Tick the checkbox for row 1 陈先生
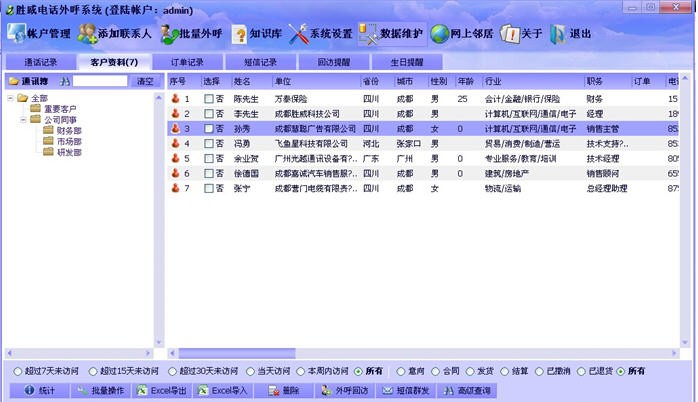 tap(208, 99)
